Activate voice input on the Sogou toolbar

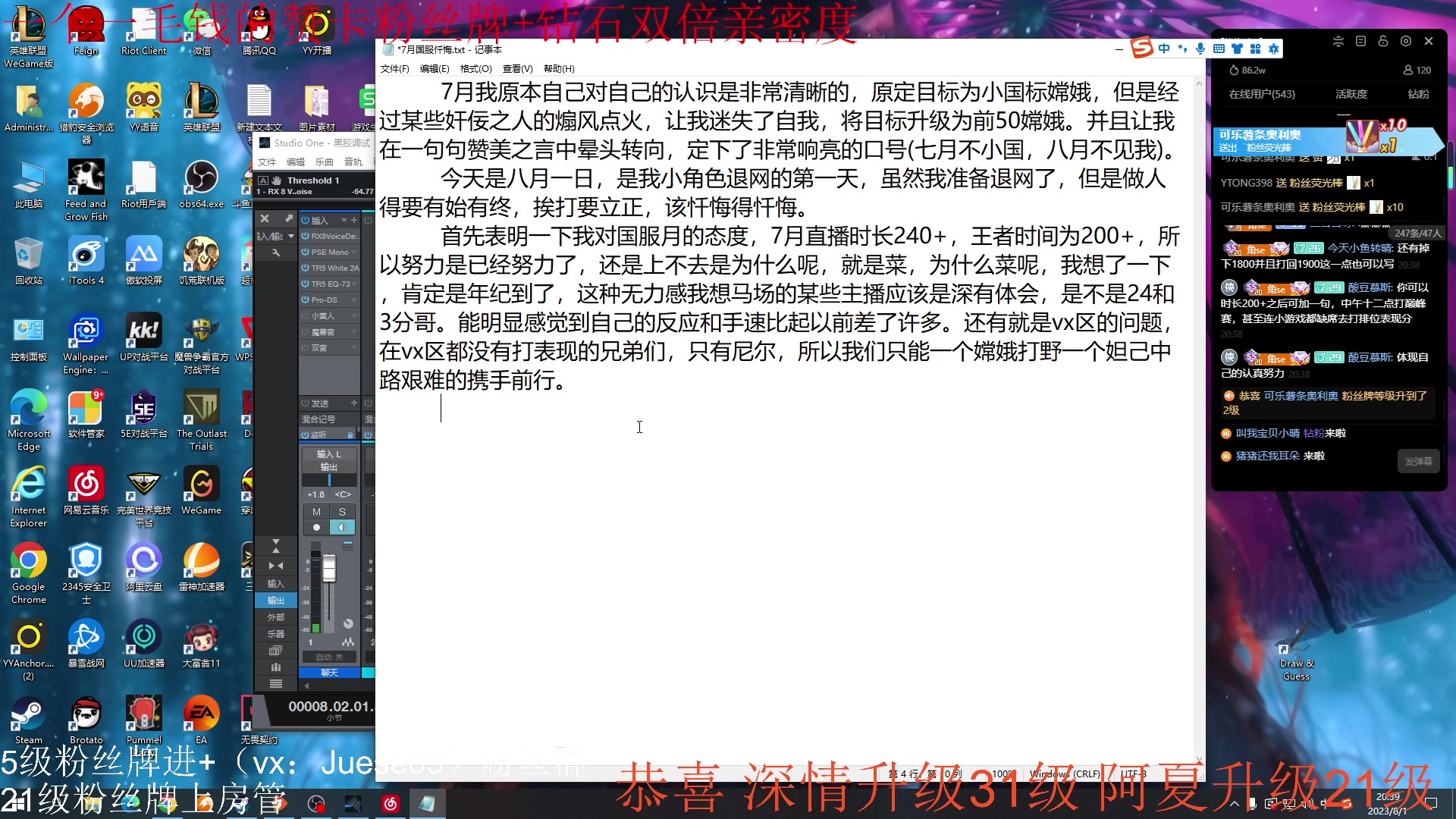point(1200,49)
